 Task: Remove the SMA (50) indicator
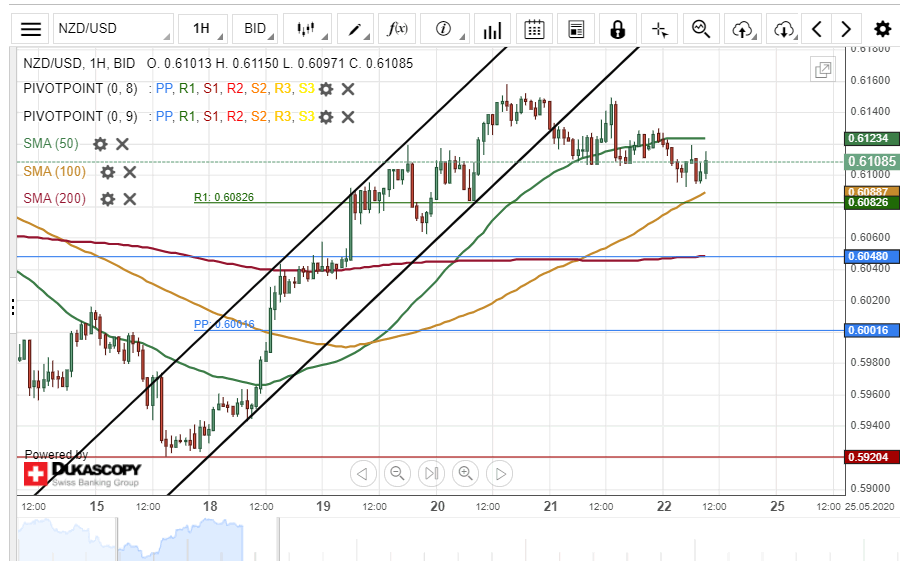pos(122,144)
